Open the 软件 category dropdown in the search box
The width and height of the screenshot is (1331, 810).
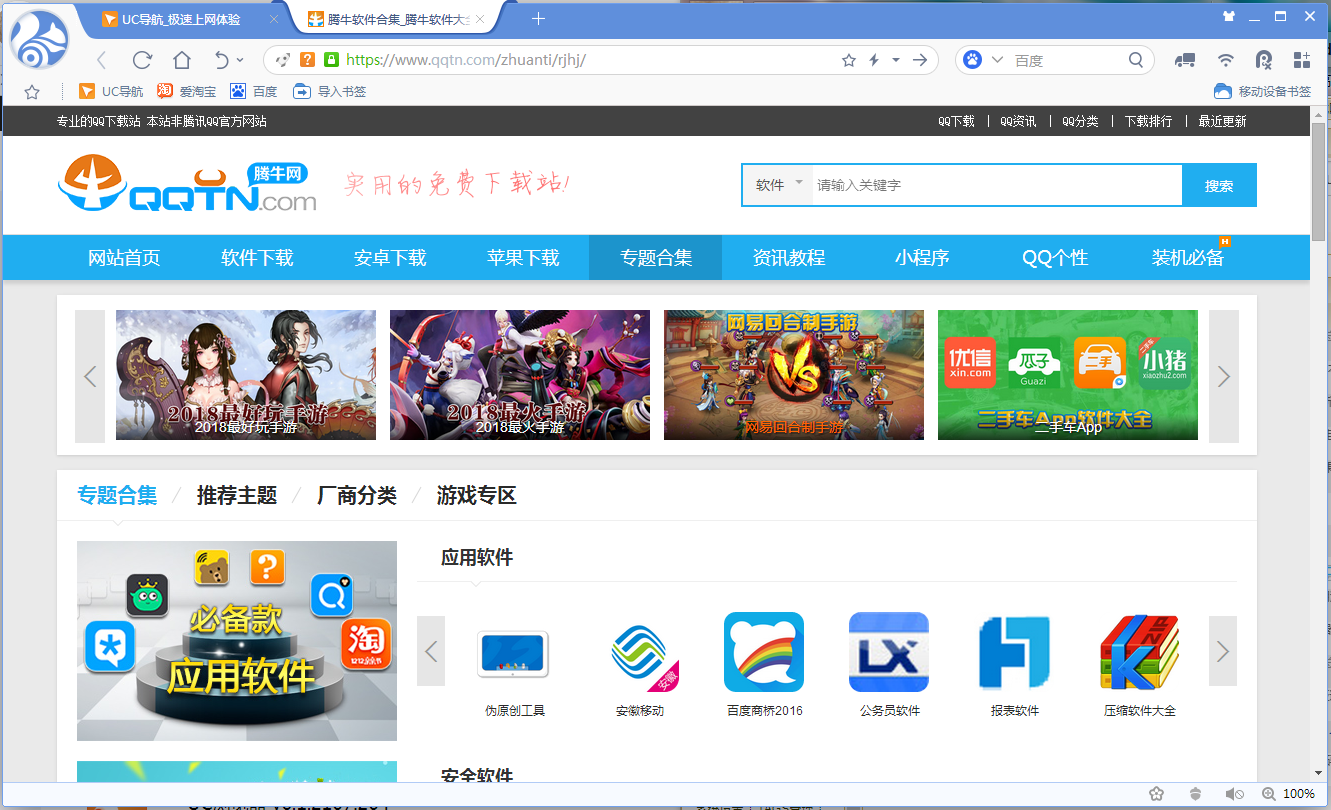[x=776, y=185]
